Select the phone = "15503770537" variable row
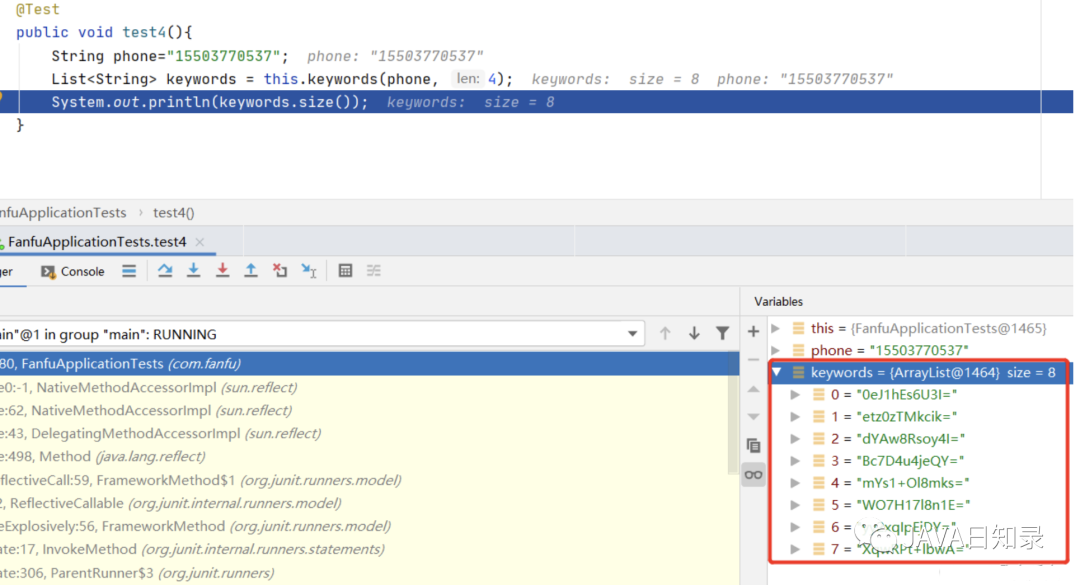This screenshot has height=585, width=1080. [920, 350]
